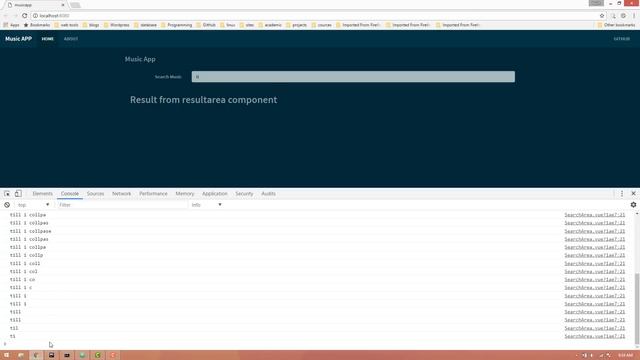This screenshot has height=360, width=640.
Task: Open the 'Other bookmarks' folder
Action: tap(616, 25)
